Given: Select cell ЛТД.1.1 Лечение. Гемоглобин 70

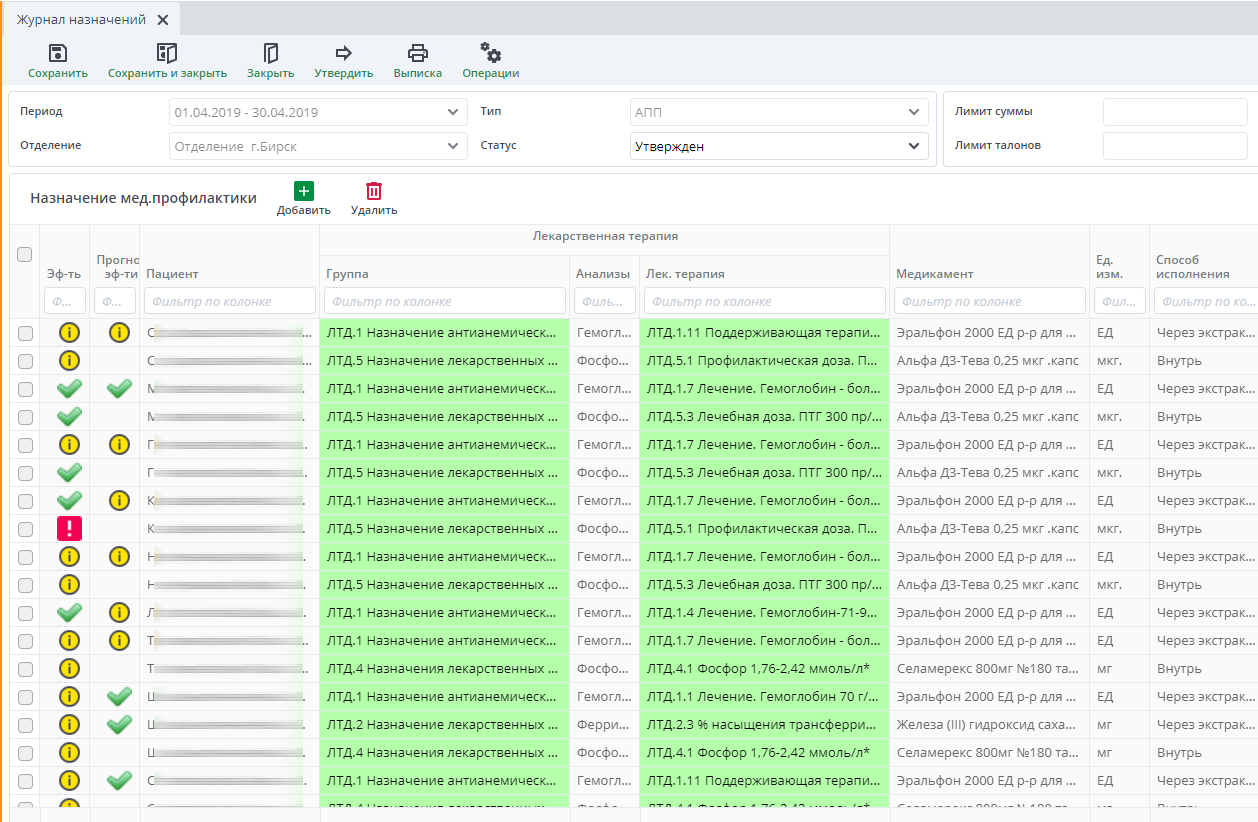Looking at the screenshot, I should pyautogui.click(x=765, y=696).
